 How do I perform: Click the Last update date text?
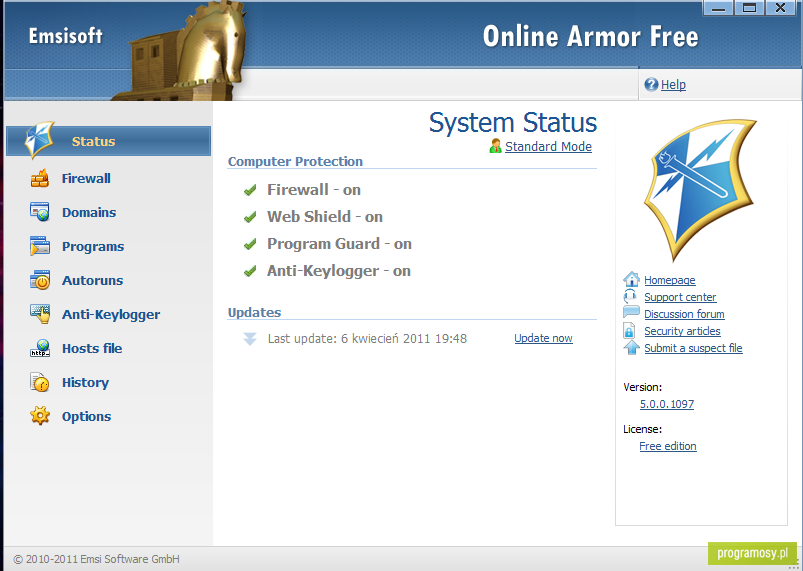click(367, 339)
